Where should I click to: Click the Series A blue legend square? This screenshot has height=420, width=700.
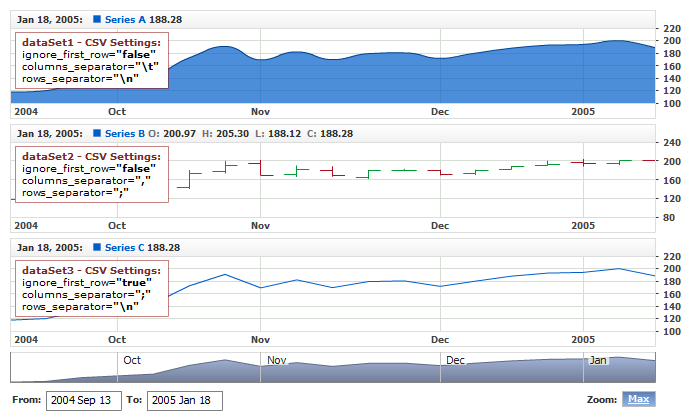point(96,19)
